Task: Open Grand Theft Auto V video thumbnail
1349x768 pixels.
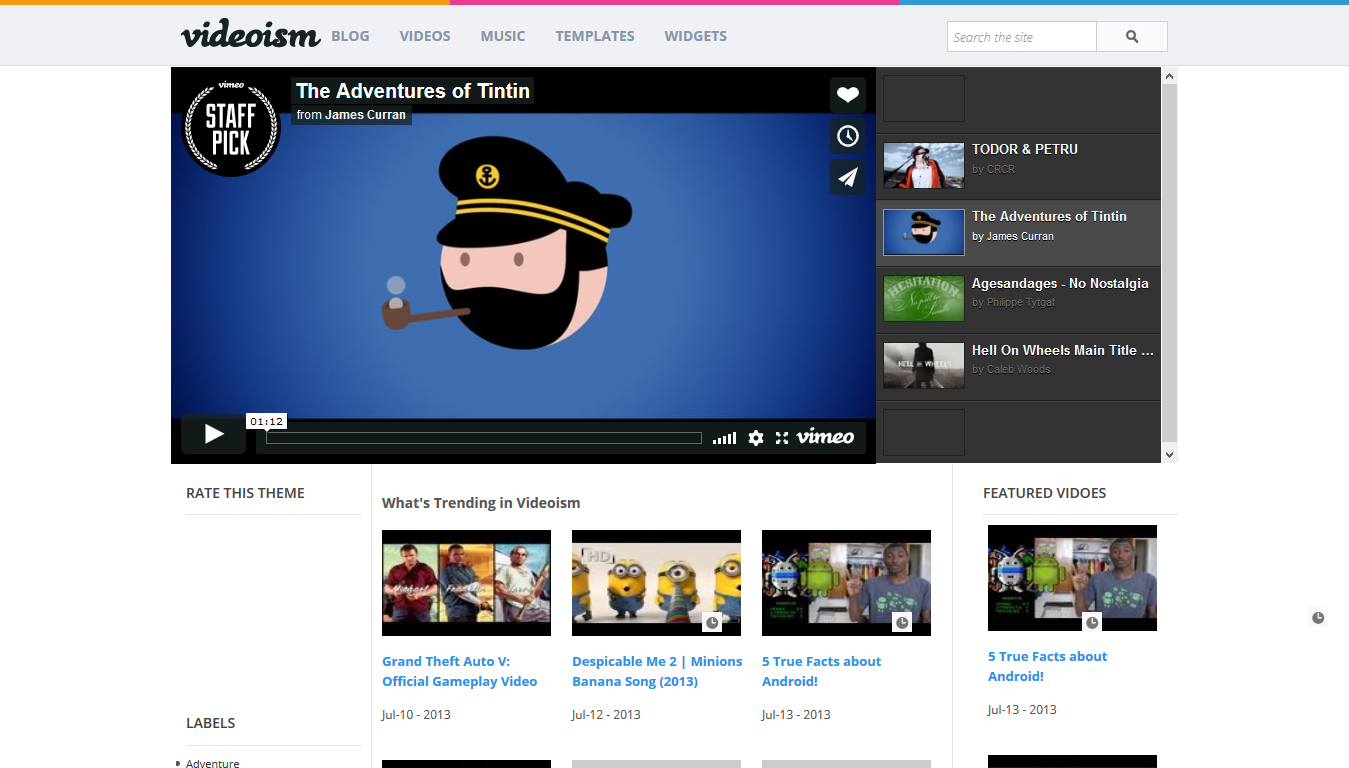Action: point(466,583)
